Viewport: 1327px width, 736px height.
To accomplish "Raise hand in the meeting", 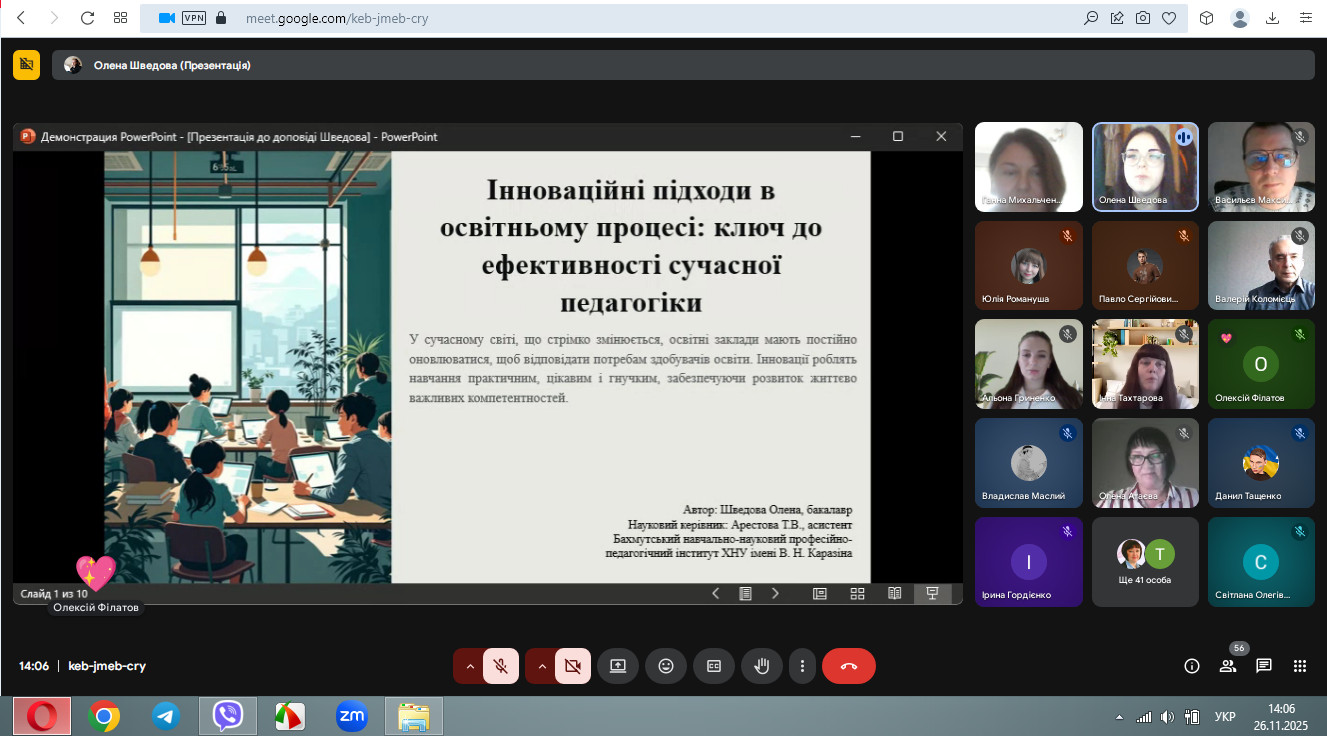I will pos(762,666).
